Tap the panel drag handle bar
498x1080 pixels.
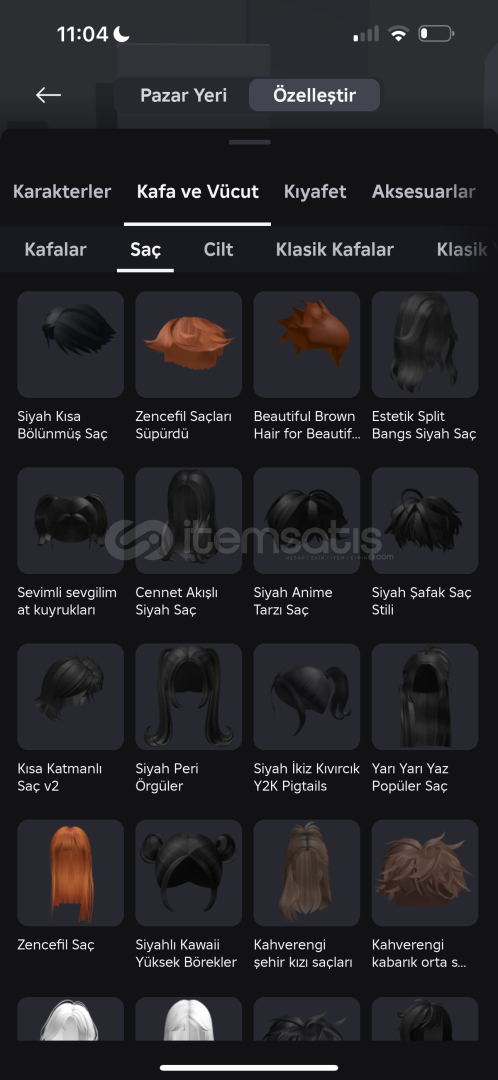pyautogui.click(x=249, y=143)
